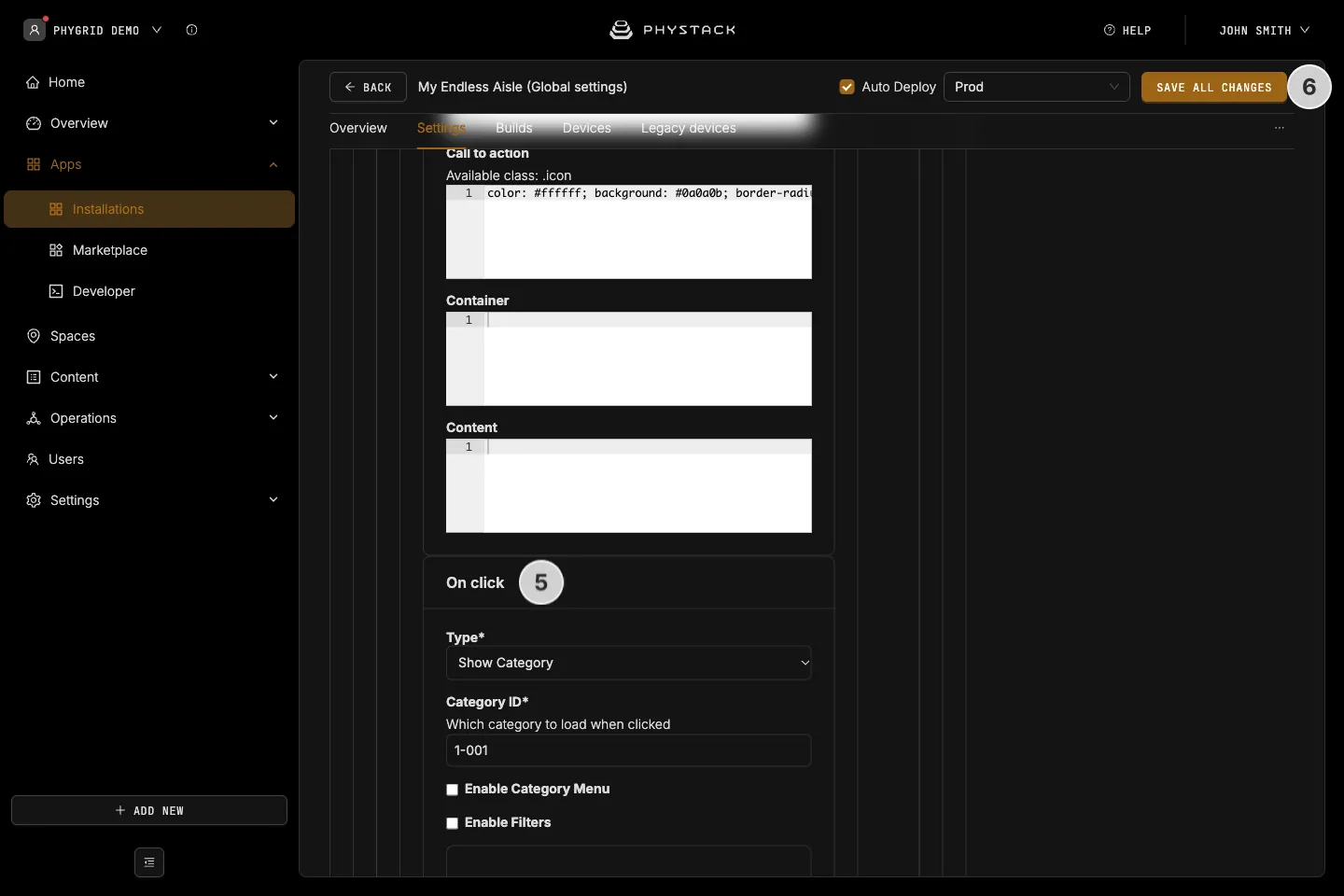Click the Users people icon
1344x896 pixels.
point(32,459)
